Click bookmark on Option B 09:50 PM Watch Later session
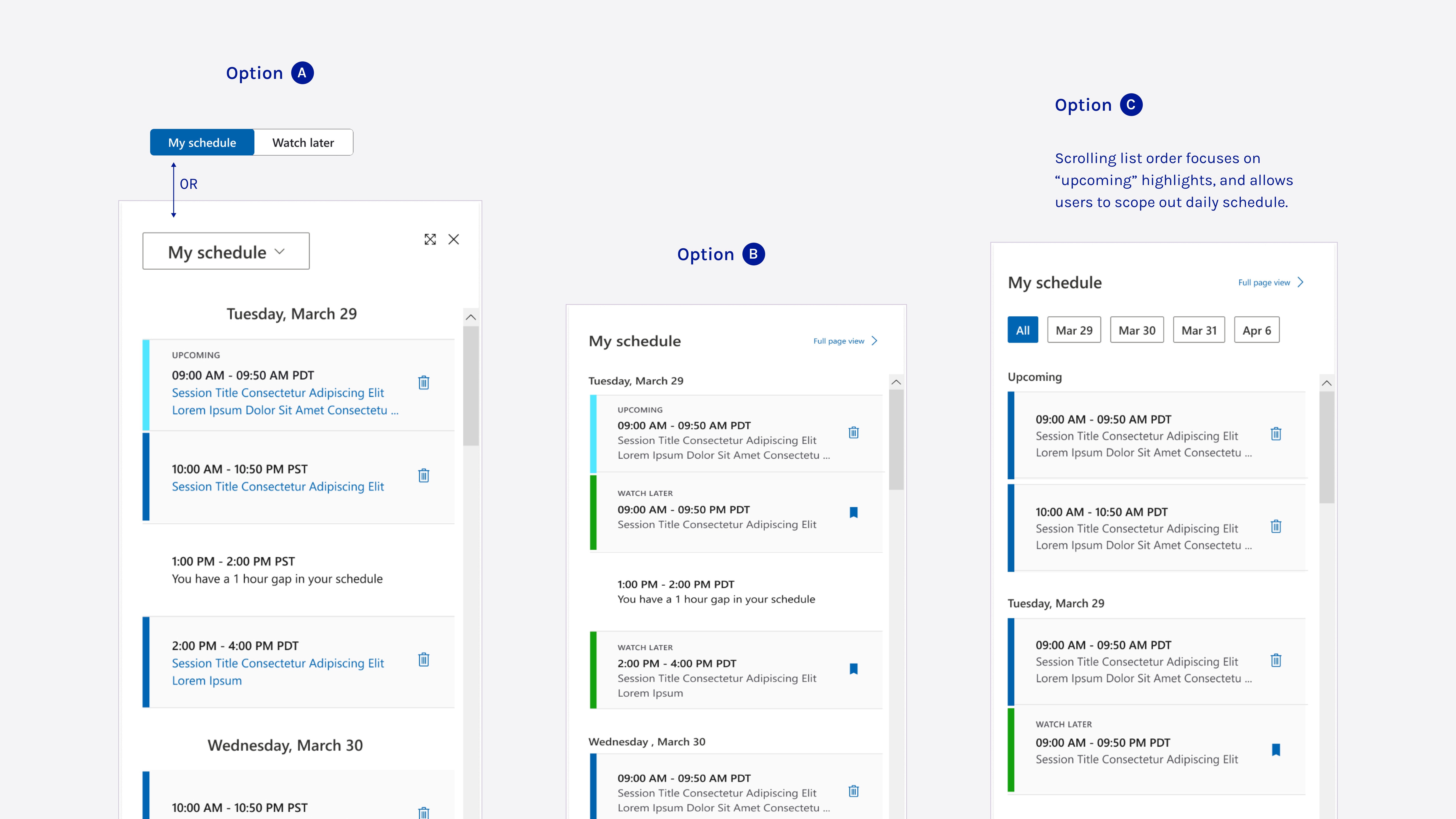This screenshot has height=819, width=1456. [x=854, y=512]
